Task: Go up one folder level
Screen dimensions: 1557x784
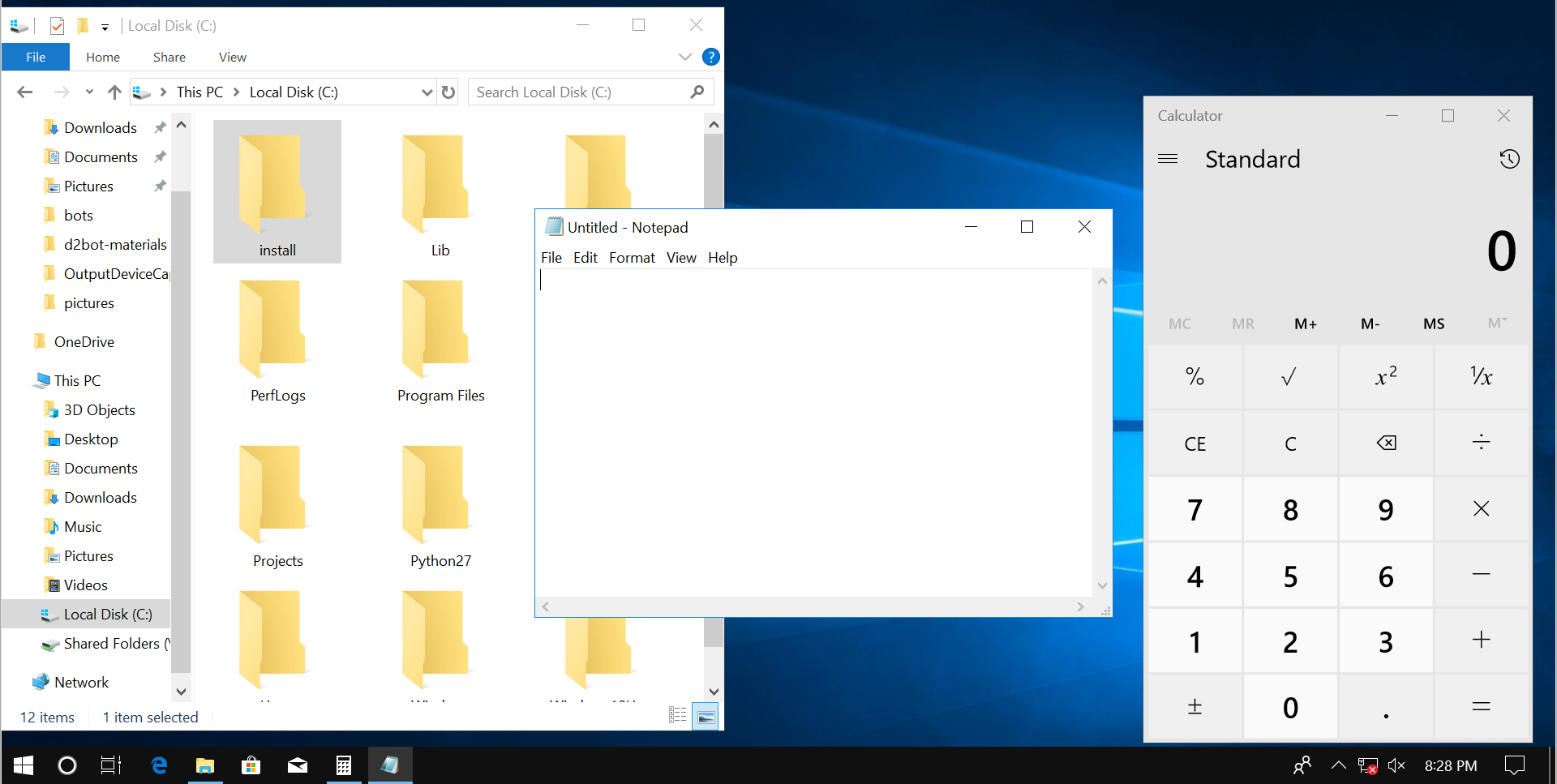Action: [114, 92]
